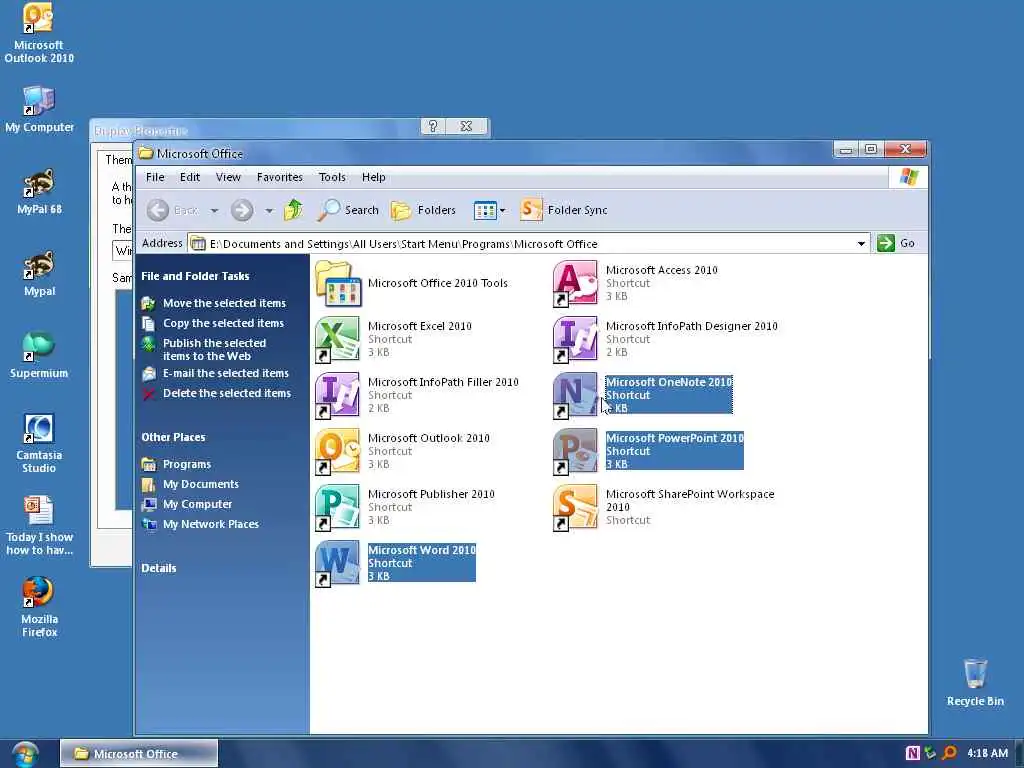Screen dimensions: 1024x768
Task: Open the Help menu
Action: click(374, 177)
